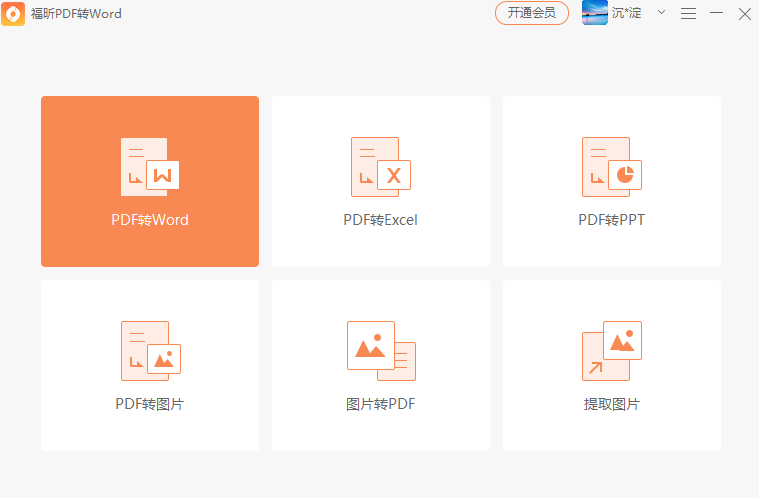
Task: Minimize the 福昕PDF转Word window
Action: 716,13
